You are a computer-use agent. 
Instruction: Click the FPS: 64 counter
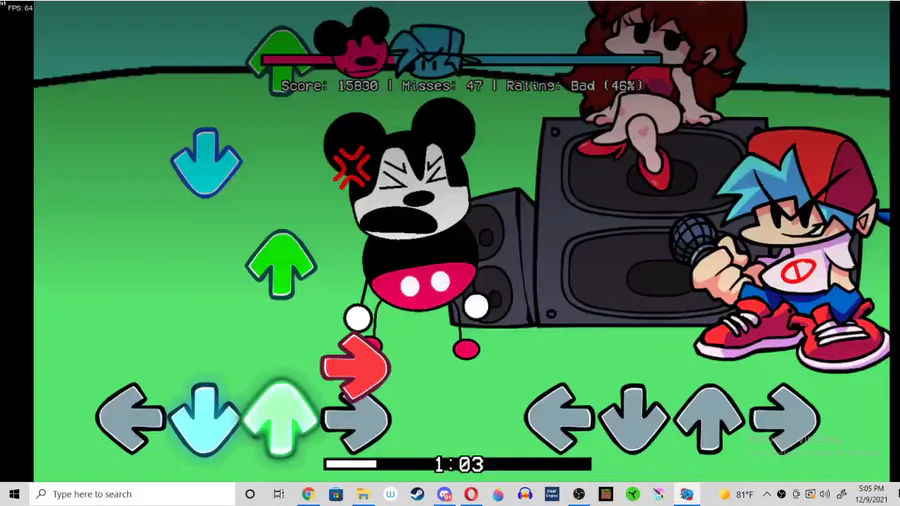pos(20,8)
